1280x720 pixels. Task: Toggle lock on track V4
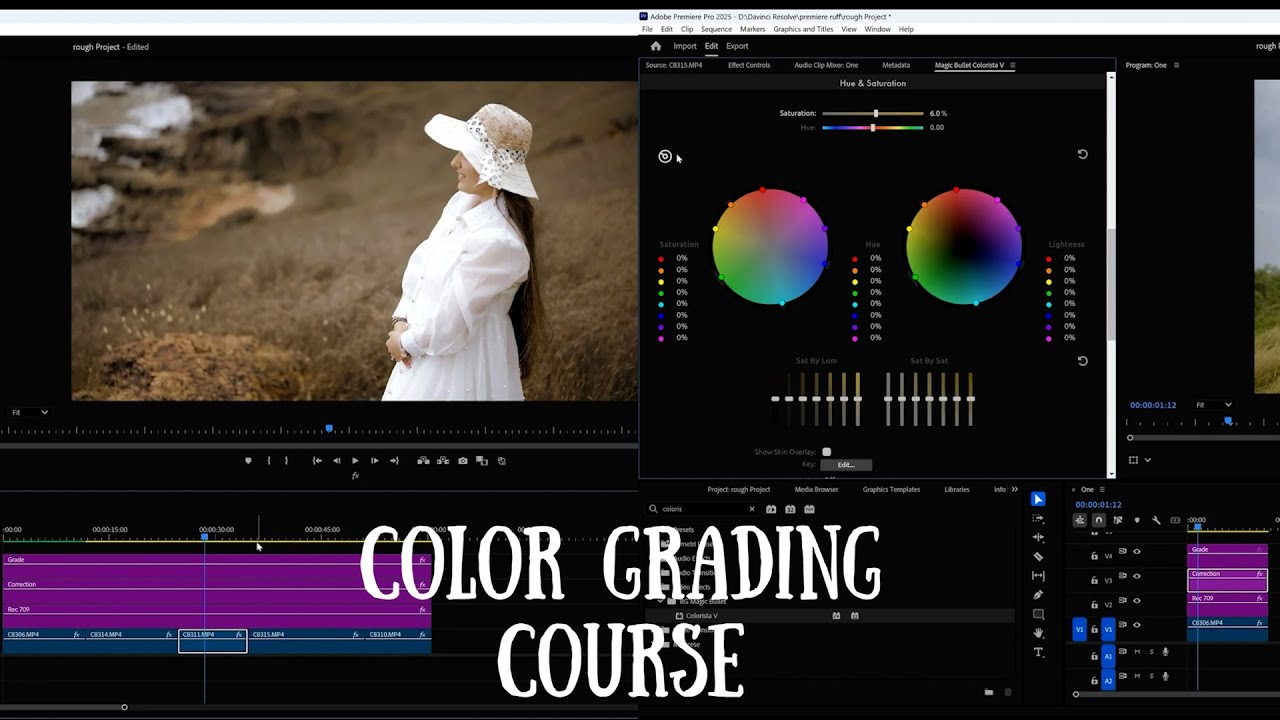[1094, 556]
